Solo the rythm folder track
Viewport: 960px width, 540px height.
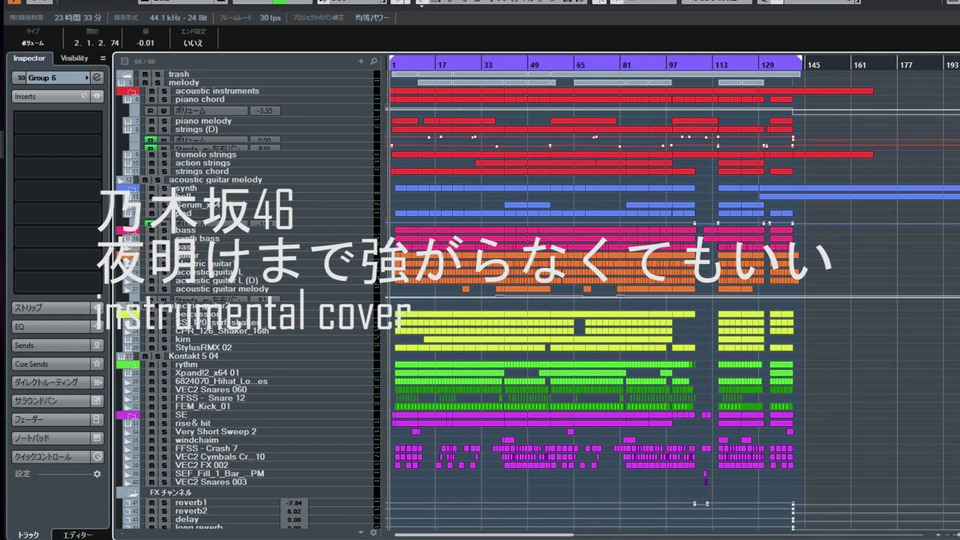[164, 364]
